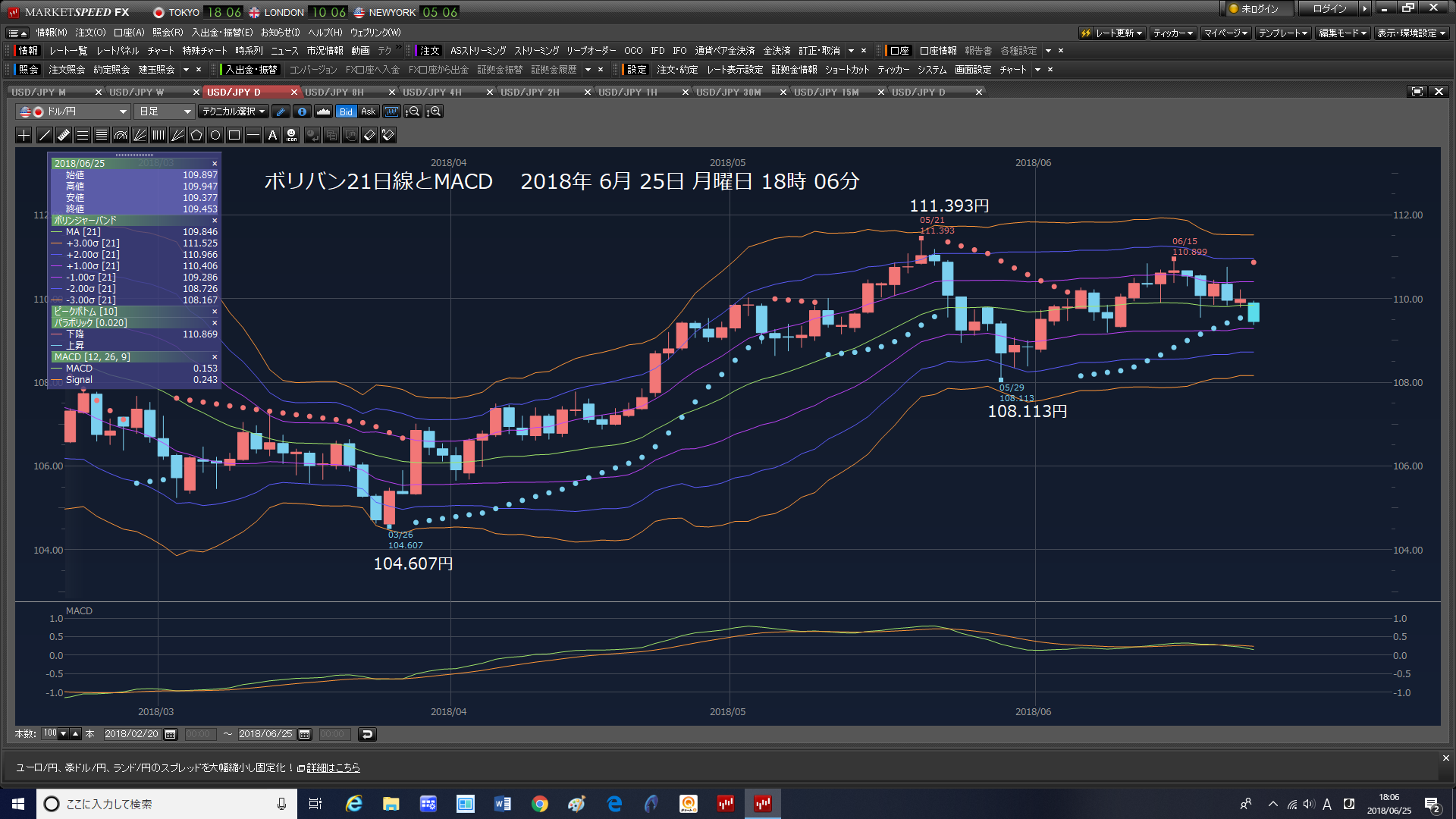Select the single-object eraser tool
The width and height of the screenshot is (1456, 819).
click(369, 135)
